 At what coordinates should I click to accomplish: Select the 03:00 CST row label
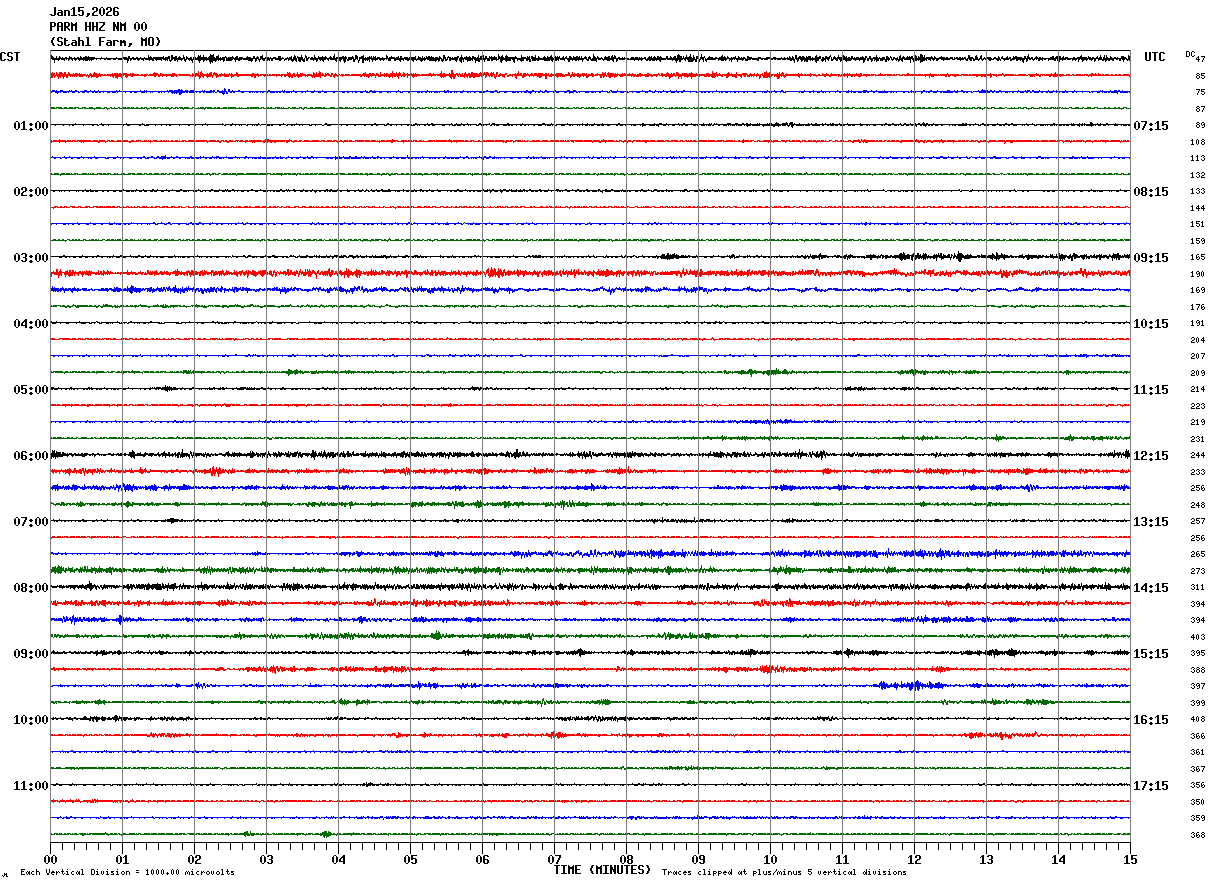[31, 258]
